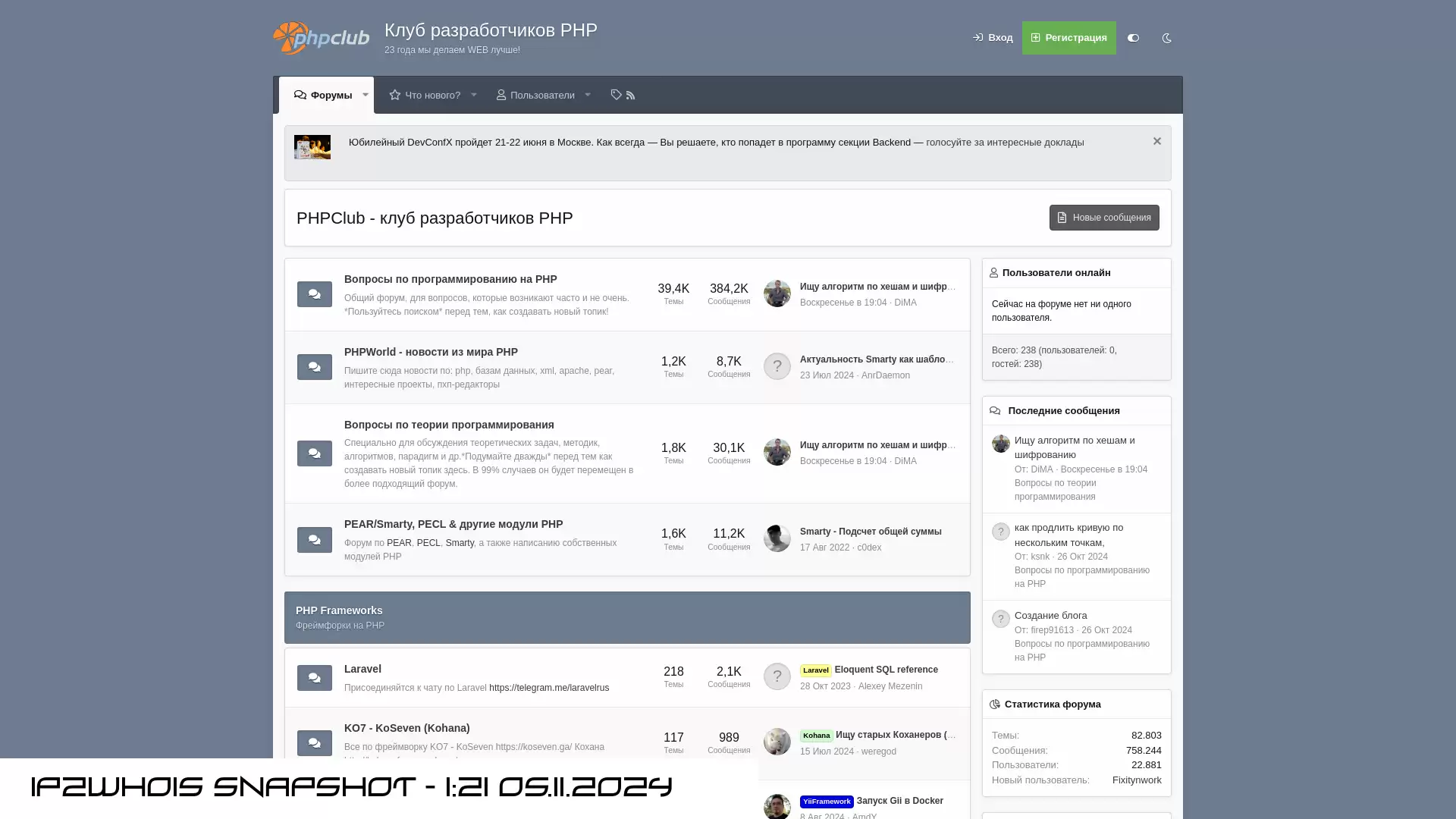This screenshot has width=1456, height=819.
Task: Toggle the style variation switch icon
Action: pos(1133,38)
